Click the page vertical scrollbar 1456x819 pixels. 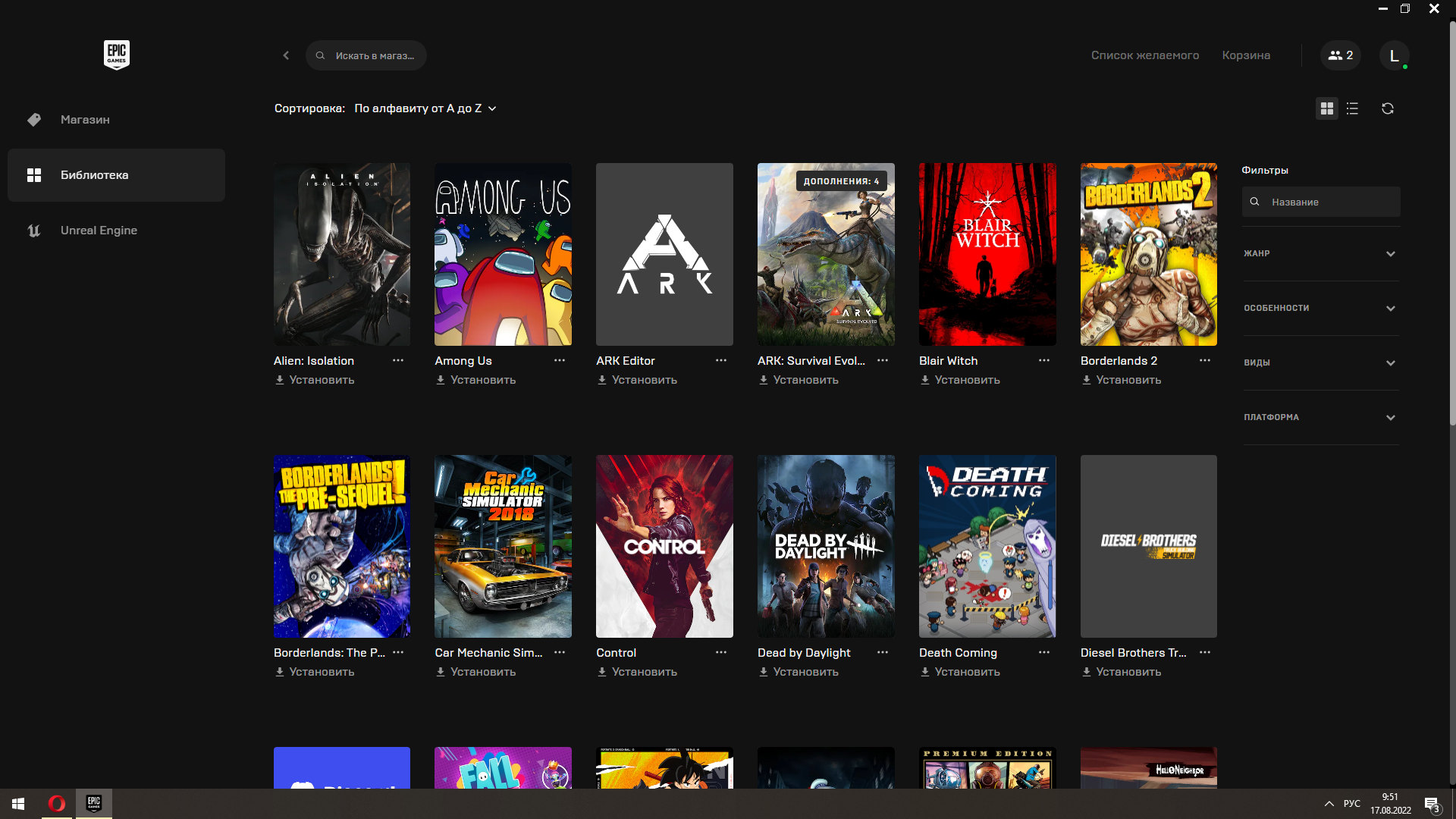[1452, 224]
